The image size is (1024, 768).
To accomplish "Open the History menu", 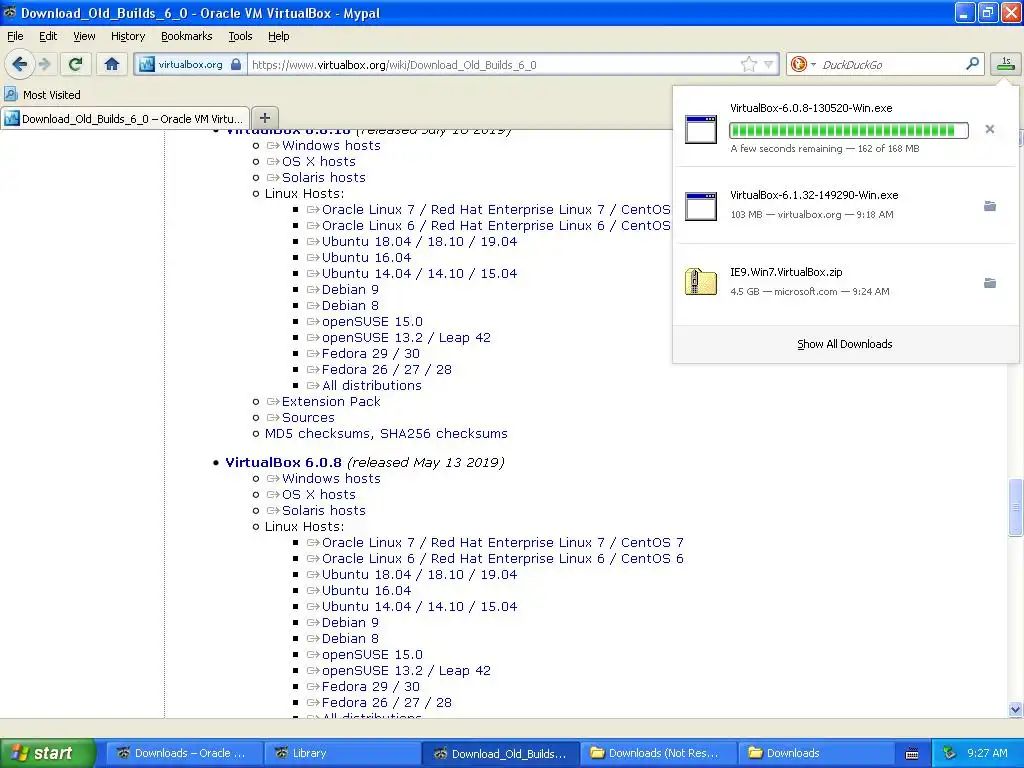I will (x=128, y=36).
